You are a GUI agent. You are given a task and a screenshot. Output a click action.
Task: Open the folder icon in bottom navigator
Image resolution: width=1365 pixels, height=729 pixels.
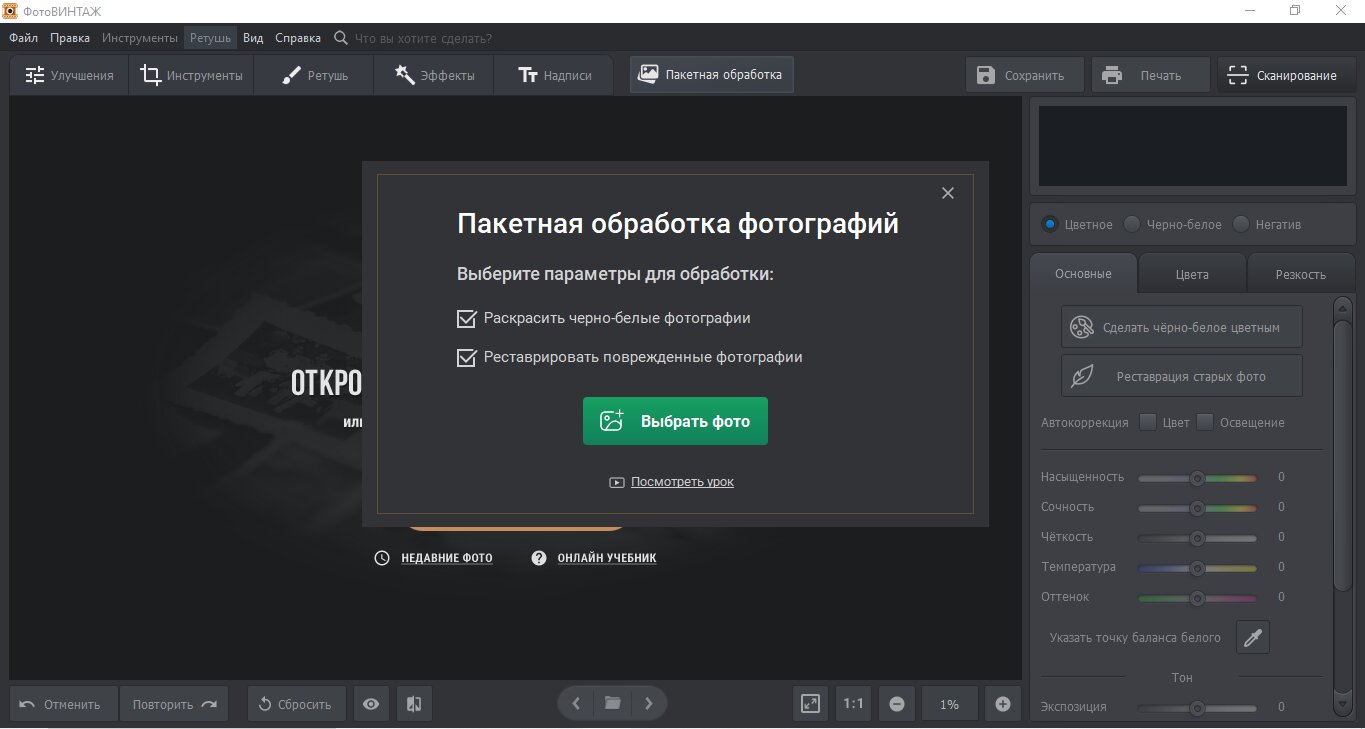(613, 704)
